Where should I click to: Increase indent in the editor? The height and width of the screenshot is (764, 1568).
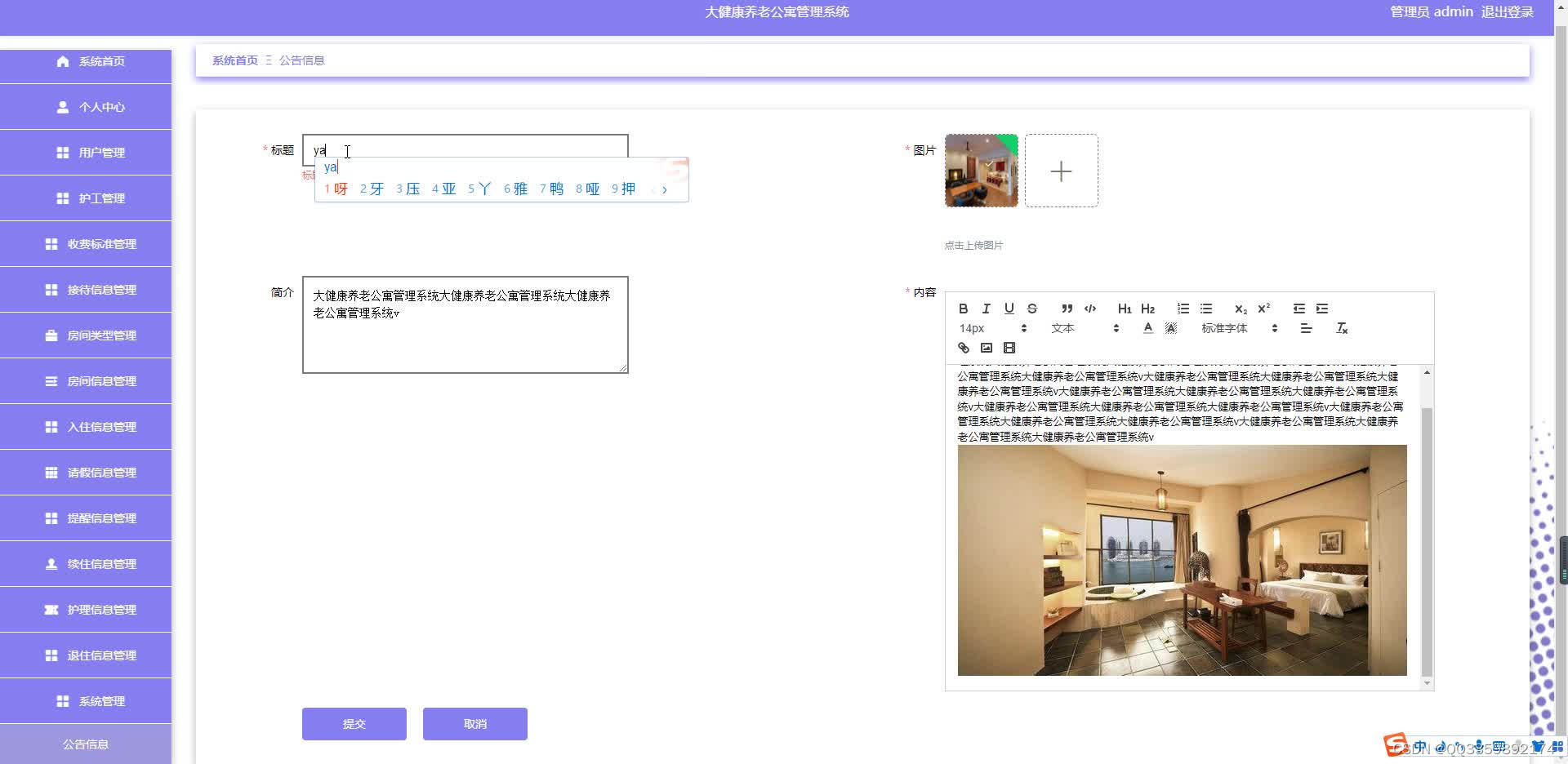pyautogui.click(x=1321, y=309)
